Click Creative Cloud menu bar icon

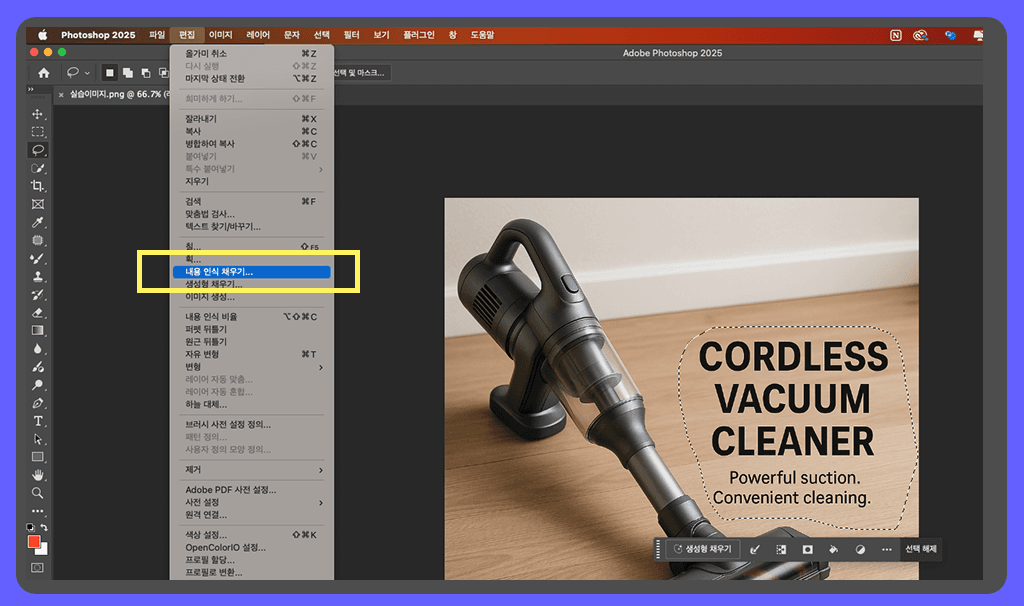point(921,35)
